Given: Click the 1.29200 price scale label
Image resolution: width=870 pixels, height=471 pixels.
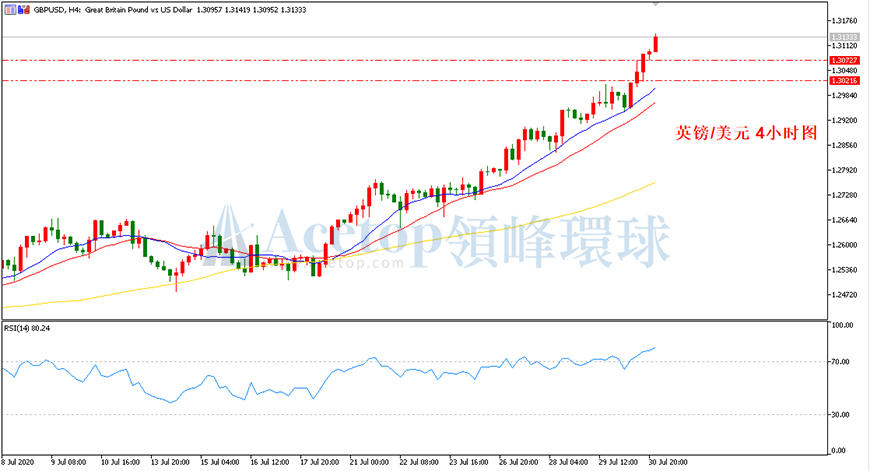Looking at the screenshot, I should (844, 120).
